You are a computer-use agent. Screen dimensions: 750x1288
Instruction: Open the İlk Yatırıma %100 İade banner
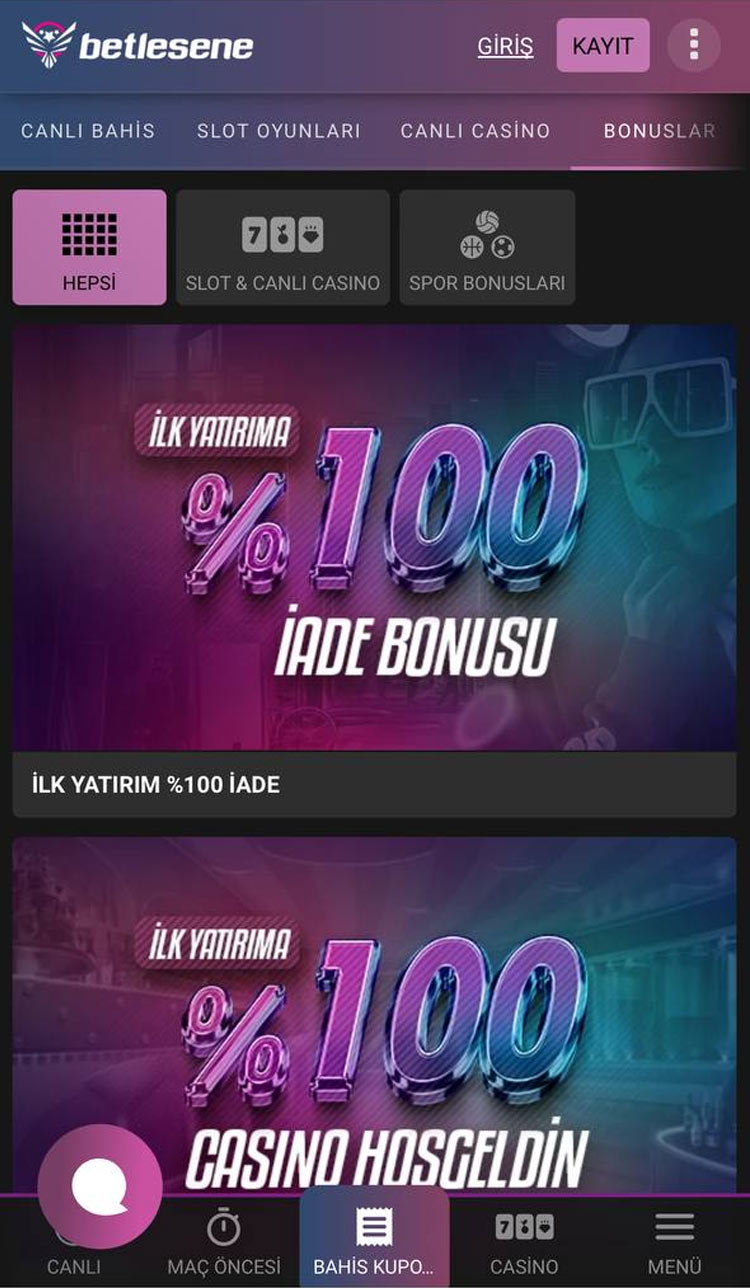coord(375,537)
